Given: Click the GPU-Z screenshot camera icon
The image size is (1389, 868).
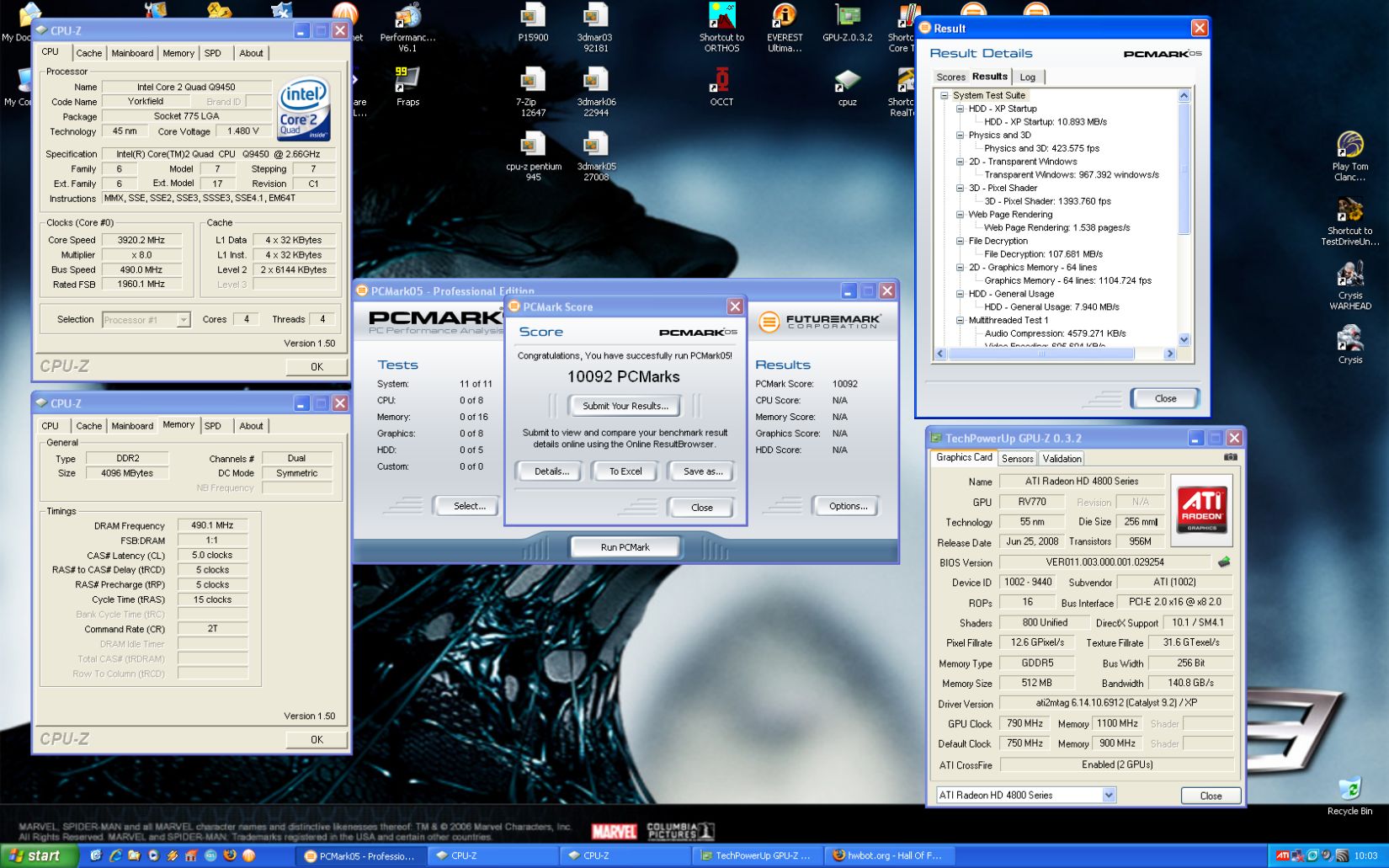Looking at the screenshot, I should [1230, 457].
